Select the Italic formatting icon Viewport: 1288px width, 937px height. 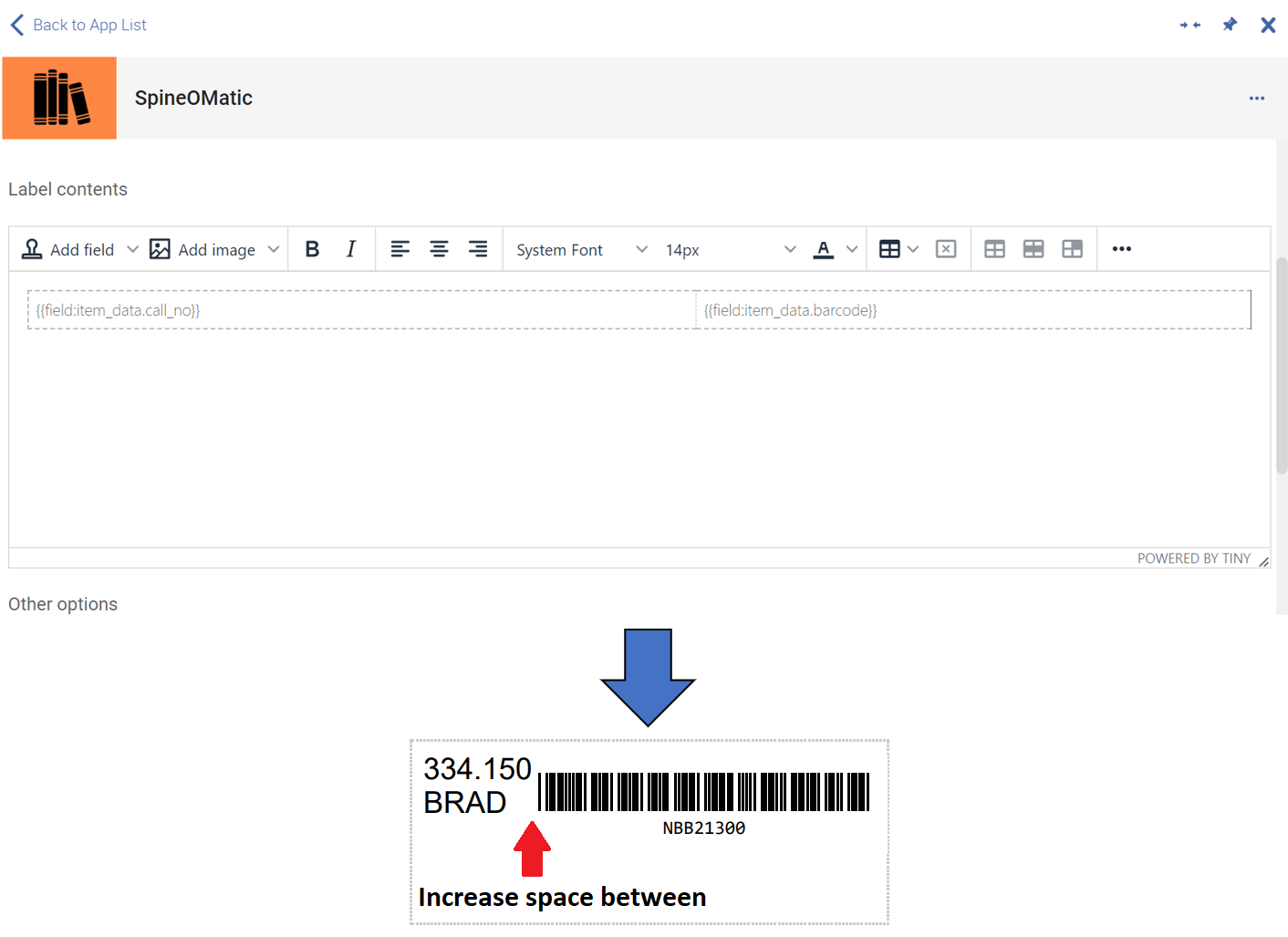[x=351, y=248]
